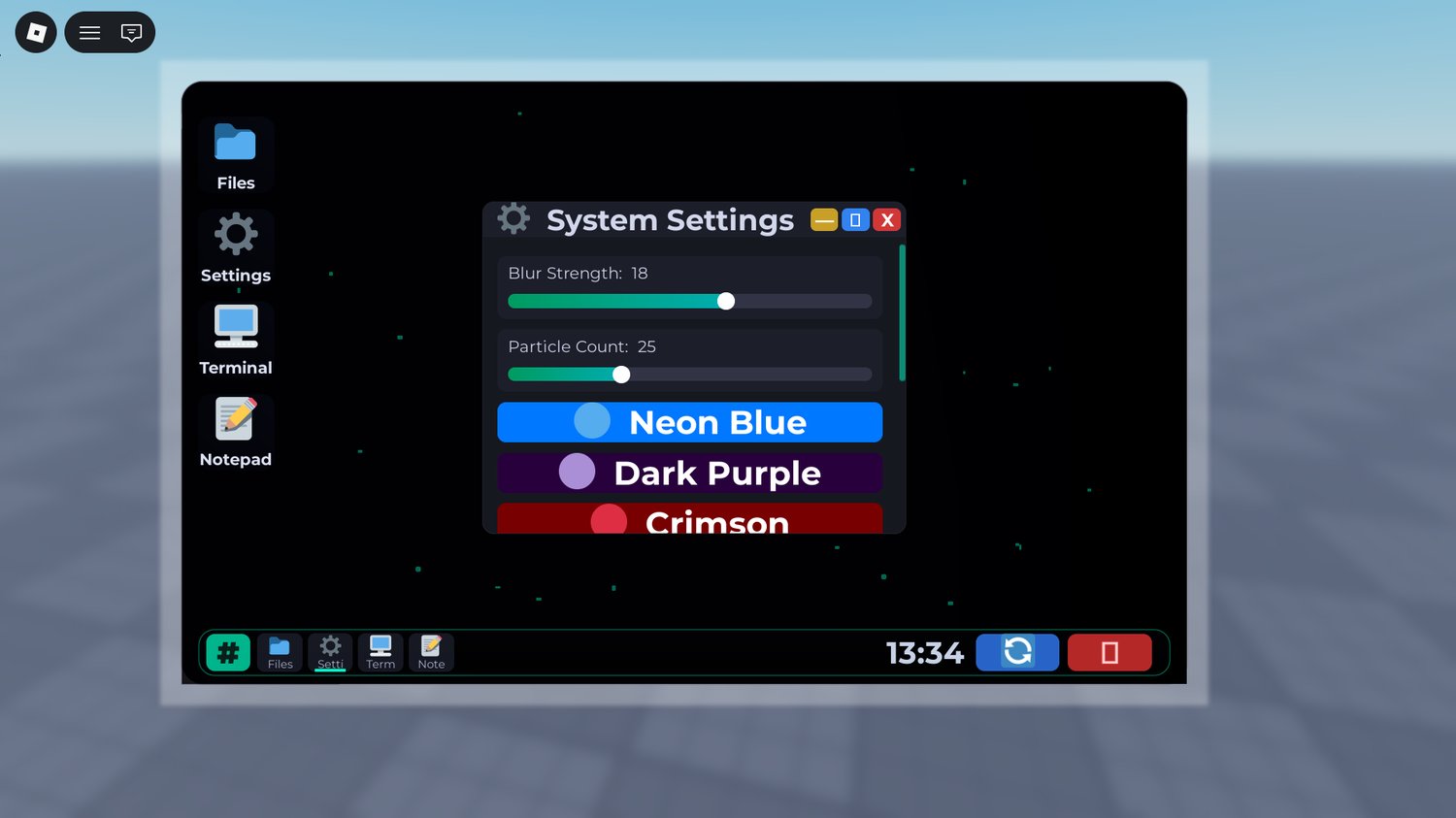Open the Roblox logo menu

[x=36, y=33]
